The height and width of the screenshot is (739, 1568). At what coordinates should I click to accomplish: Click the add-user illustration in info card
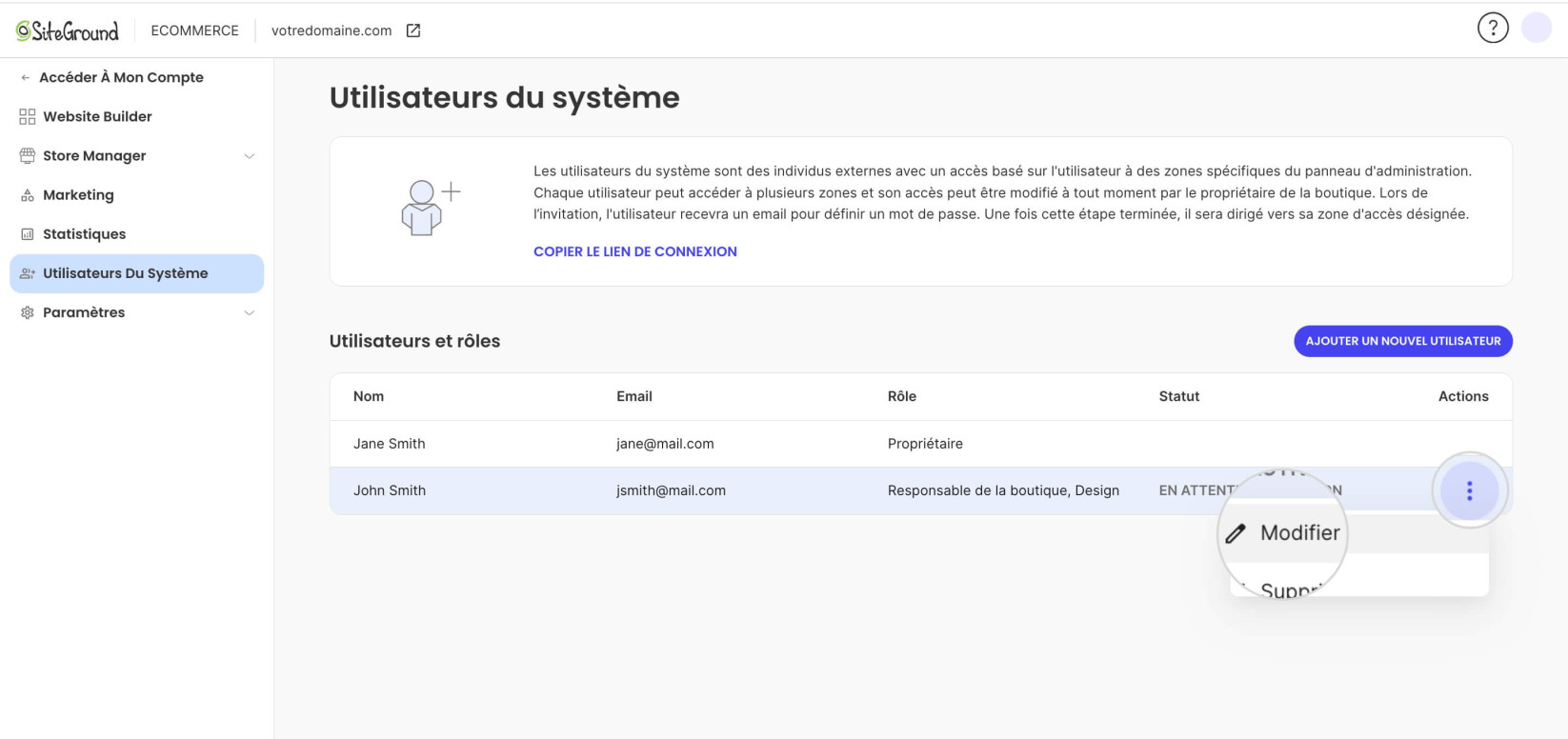(430, 208)
